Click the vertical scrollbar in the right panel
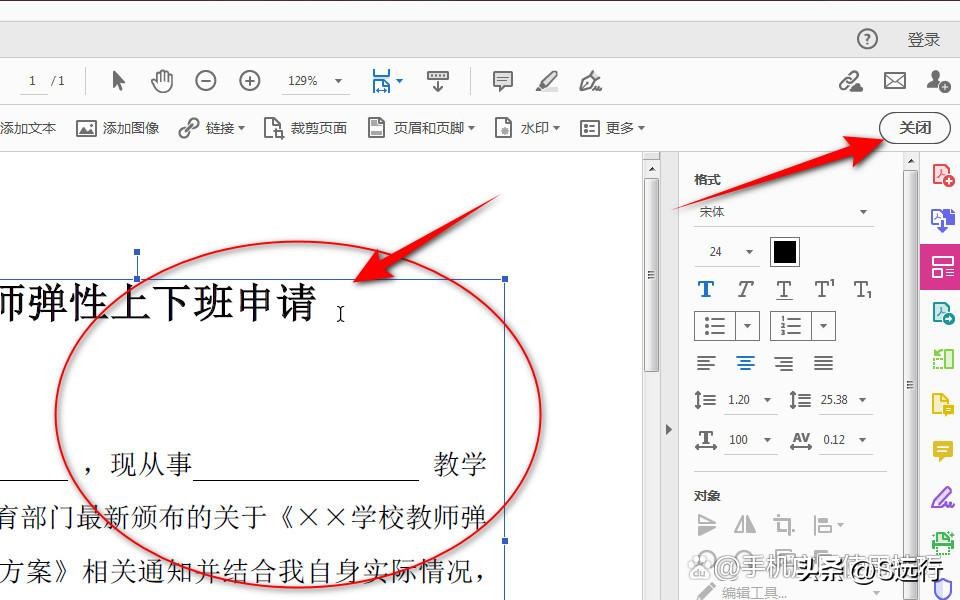Screen dimensions: 960x600 click(x=911, y=383)
